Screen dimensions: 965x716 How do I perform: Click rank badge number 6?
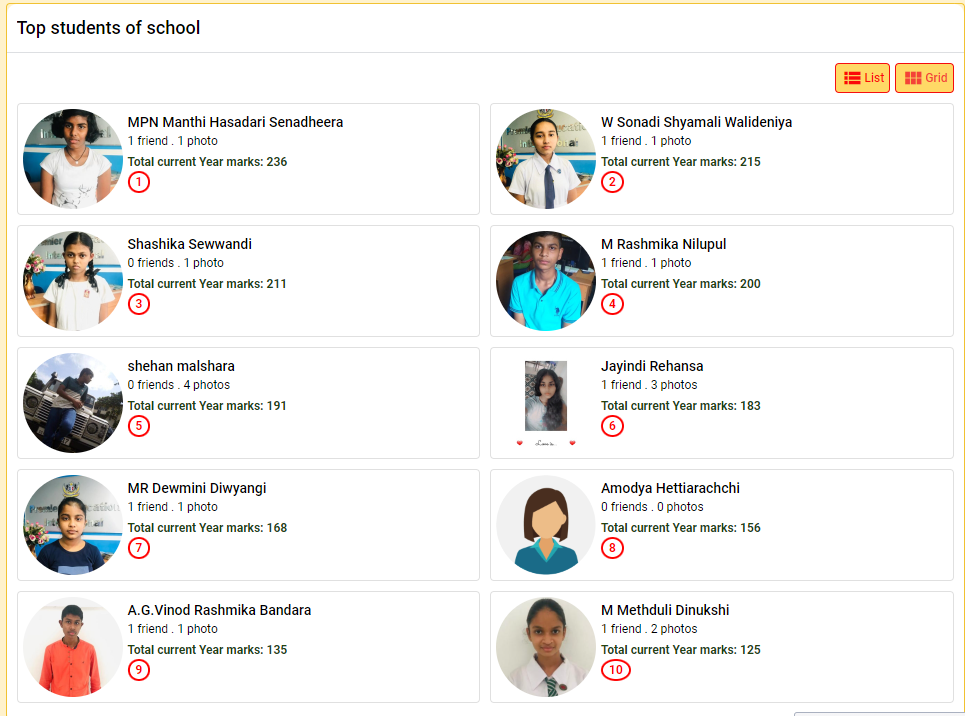pyautogui.click(x=612, y=426)
